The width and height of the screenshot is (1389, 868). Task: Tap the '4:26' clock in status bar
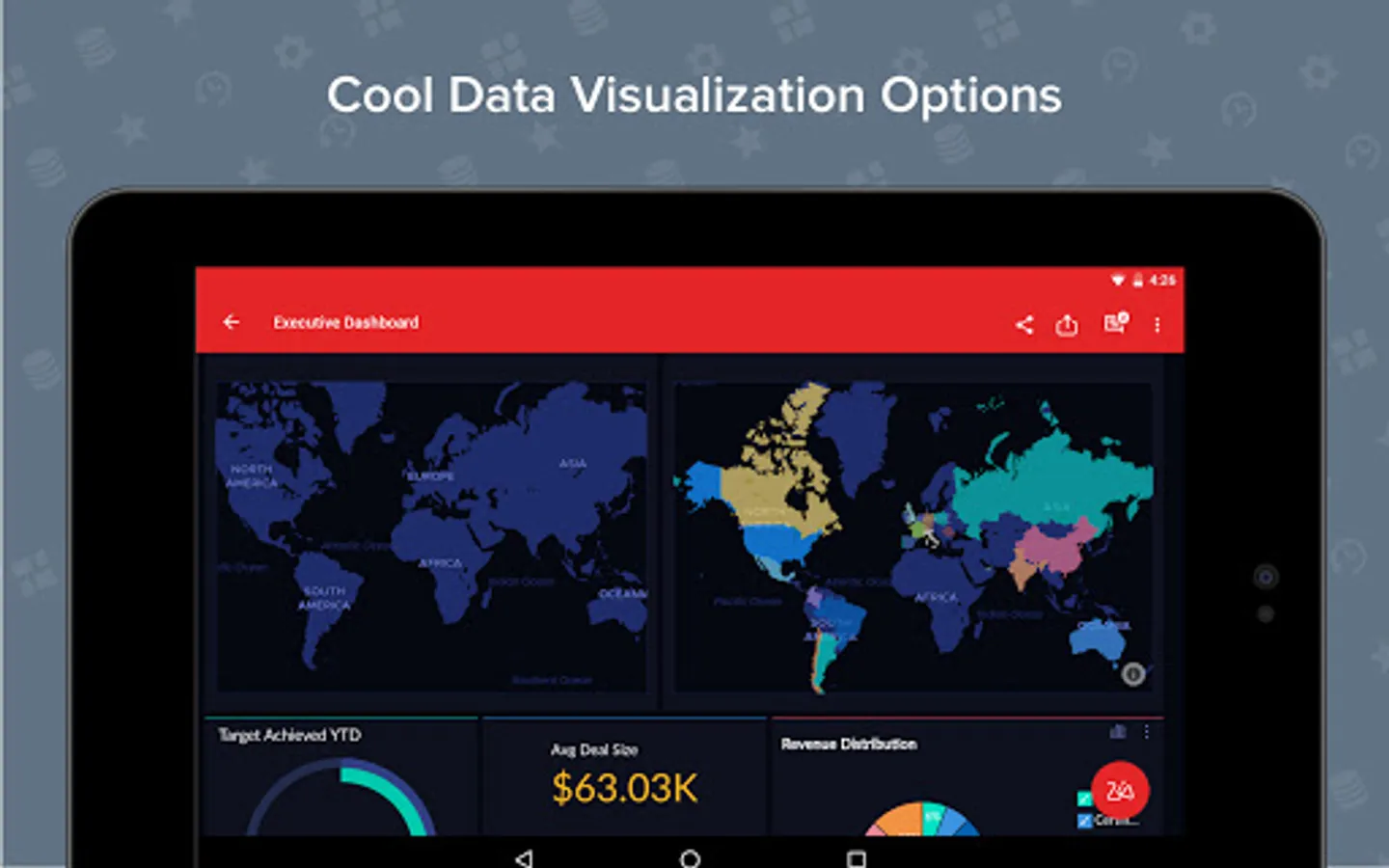pos(1162,281)
